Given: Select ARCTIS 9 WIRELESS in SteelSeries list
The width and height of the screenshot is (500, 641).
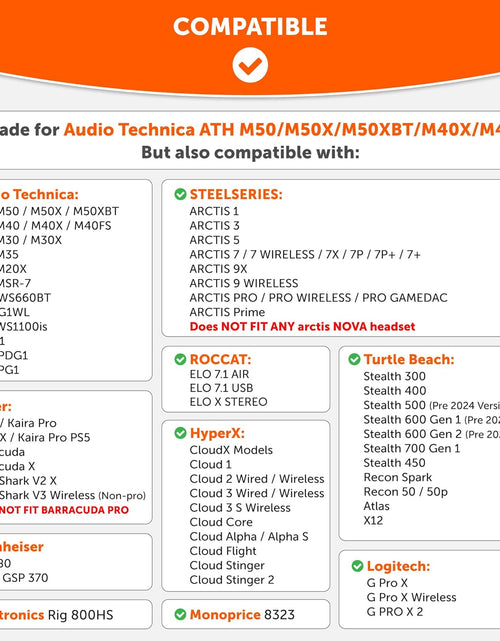Looking at the screenshot, I should (x=244, y=283).
